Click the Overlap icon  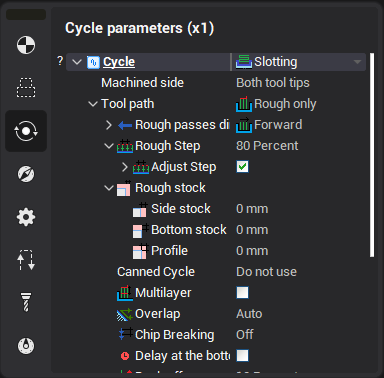[125, 314]
